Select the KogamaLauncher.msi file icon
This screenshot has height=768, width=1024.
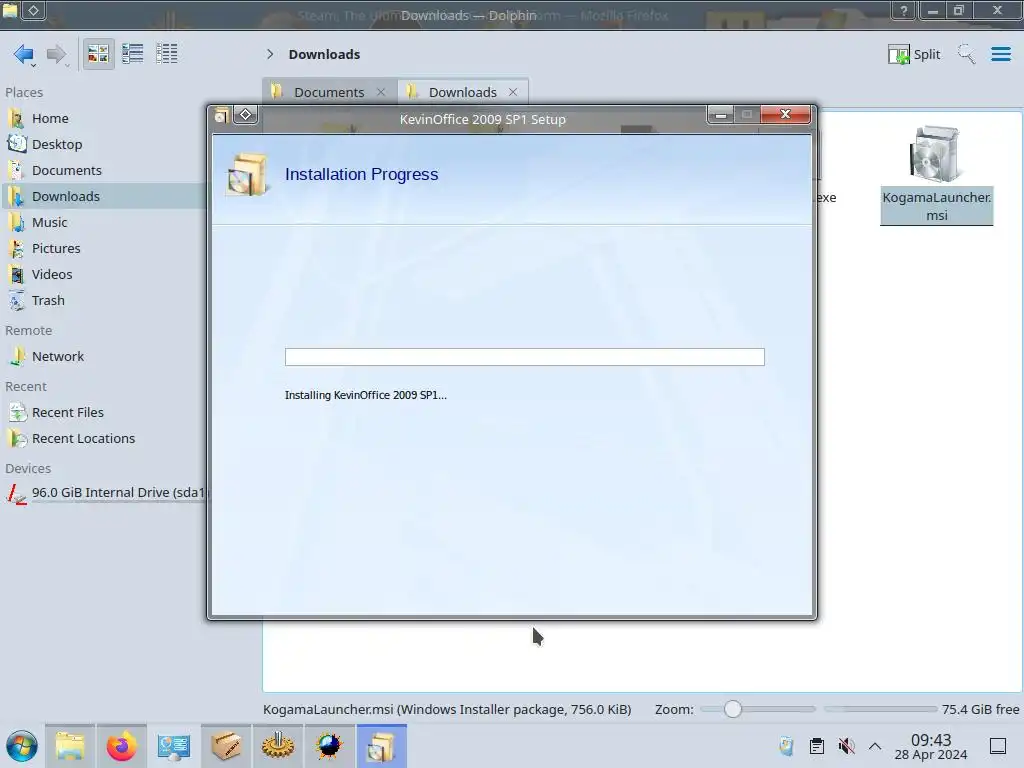936,154
